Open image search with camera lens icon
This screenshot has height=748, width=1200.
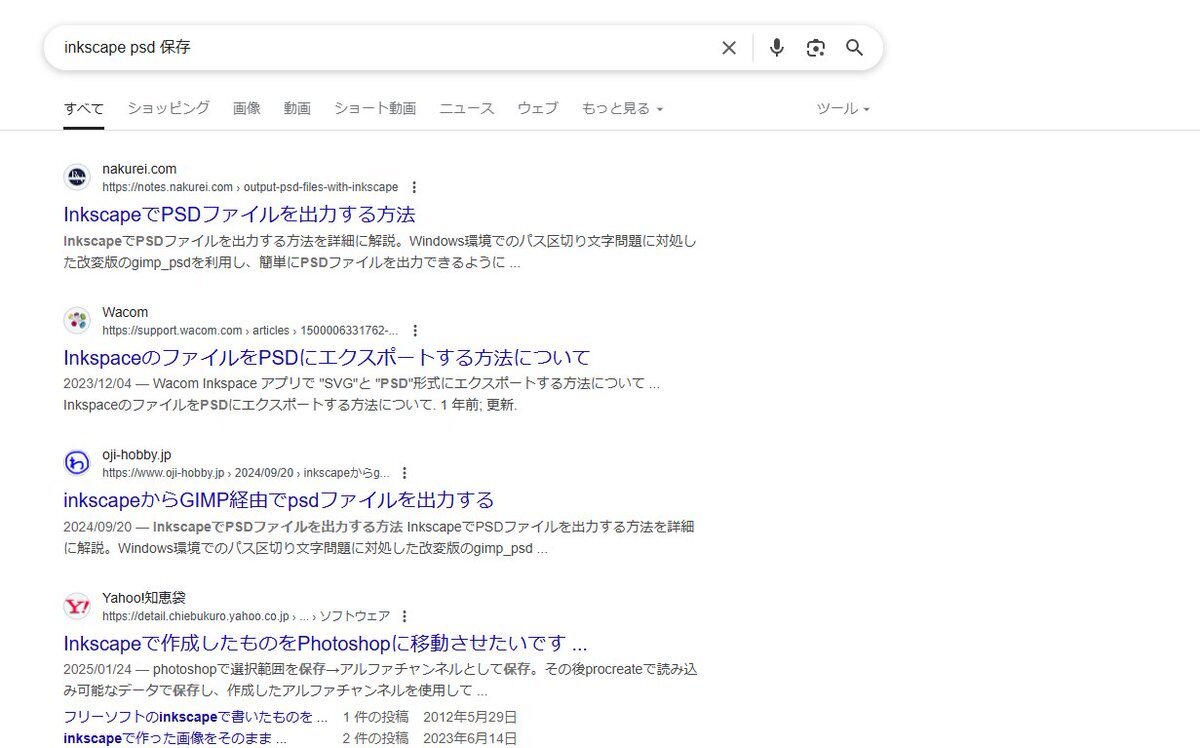[816, 48]
